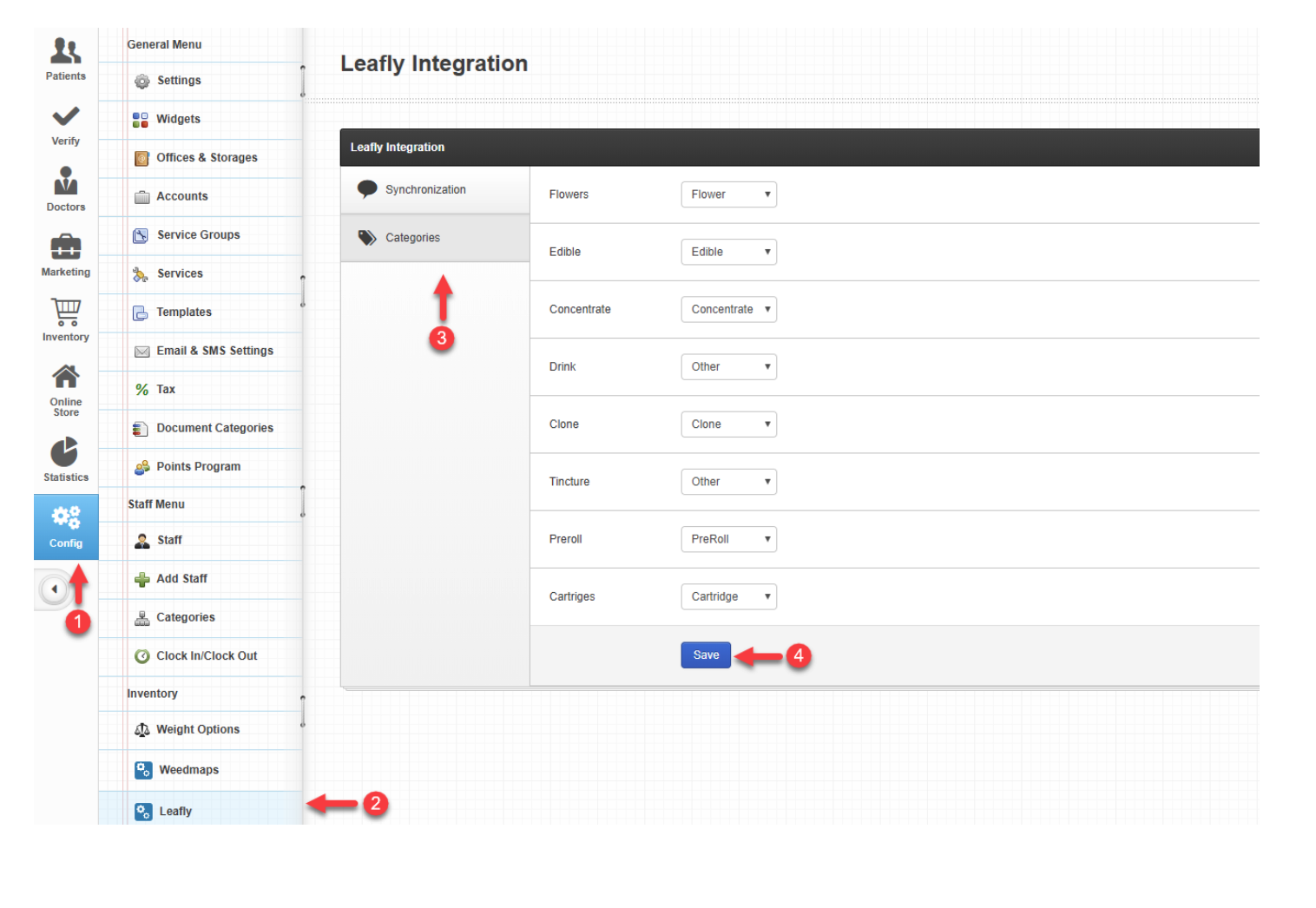1316x908 pixels.
Task: Open the Offices & Storages link
Action: tap(207, 158)
